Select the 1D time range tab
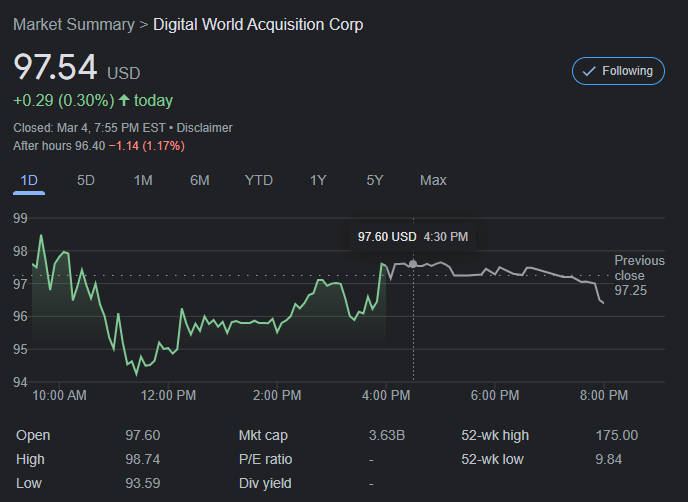The width and height of the screenshot is (688, 502). pos(29,180)
